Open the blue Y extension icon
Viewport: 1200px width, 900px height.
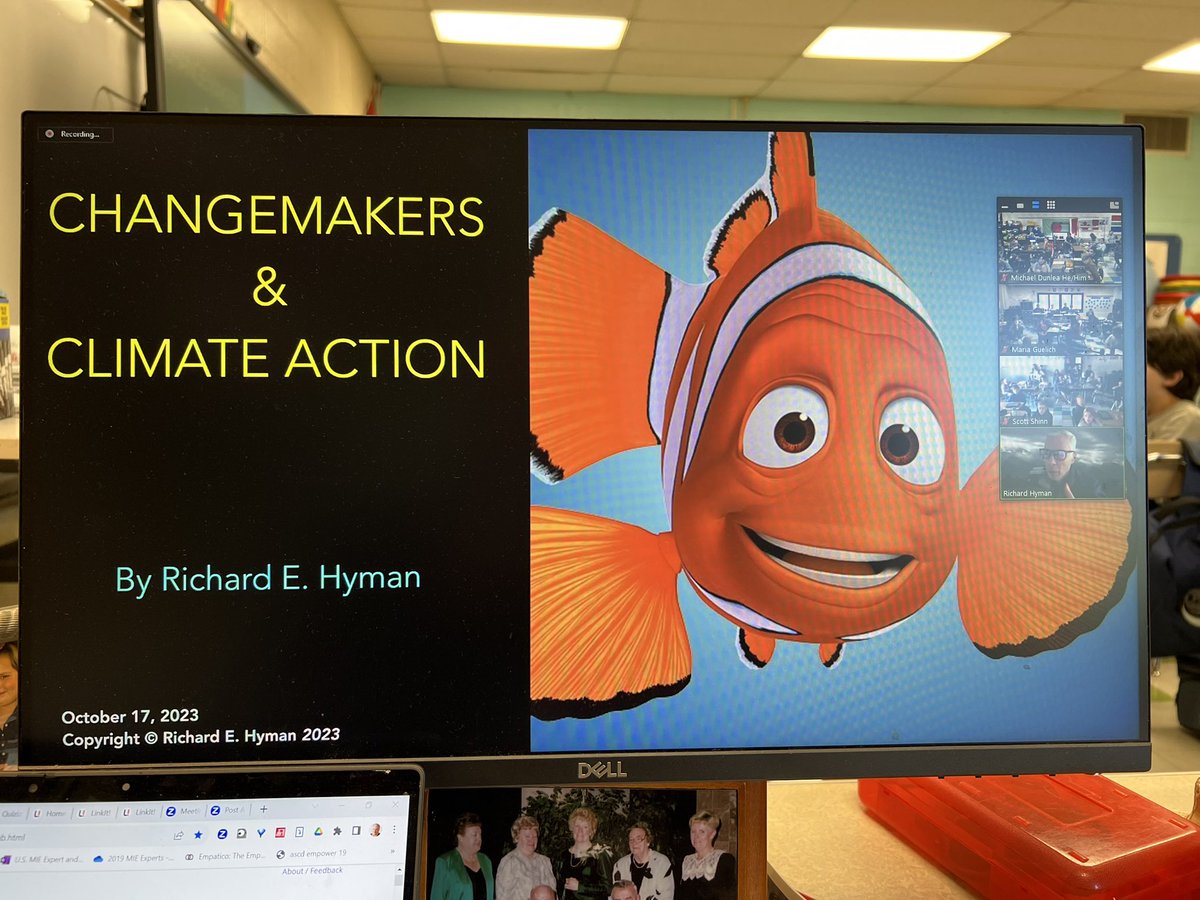[261, 833]
